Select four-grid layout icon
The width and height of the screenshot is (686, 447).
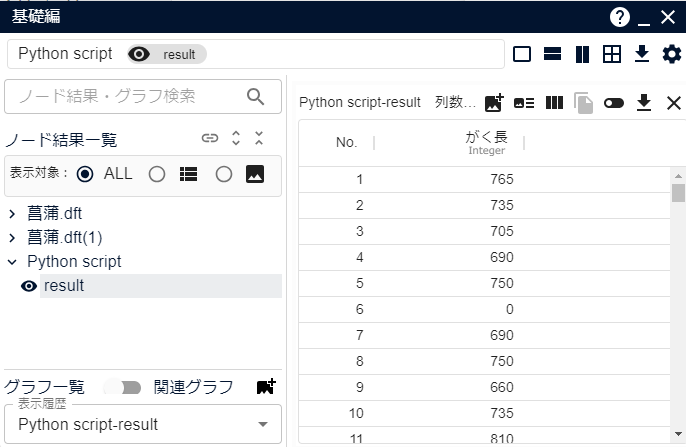pos(612,54)
